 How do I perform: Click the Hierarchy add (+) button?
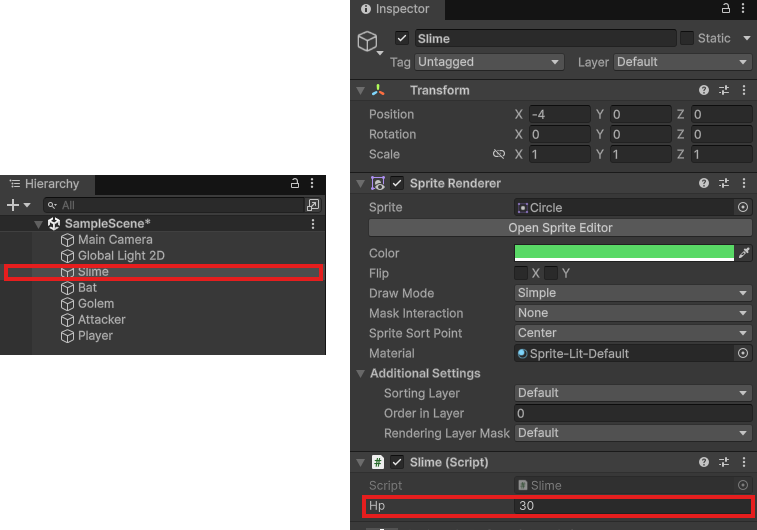click(x=13, y=205)
